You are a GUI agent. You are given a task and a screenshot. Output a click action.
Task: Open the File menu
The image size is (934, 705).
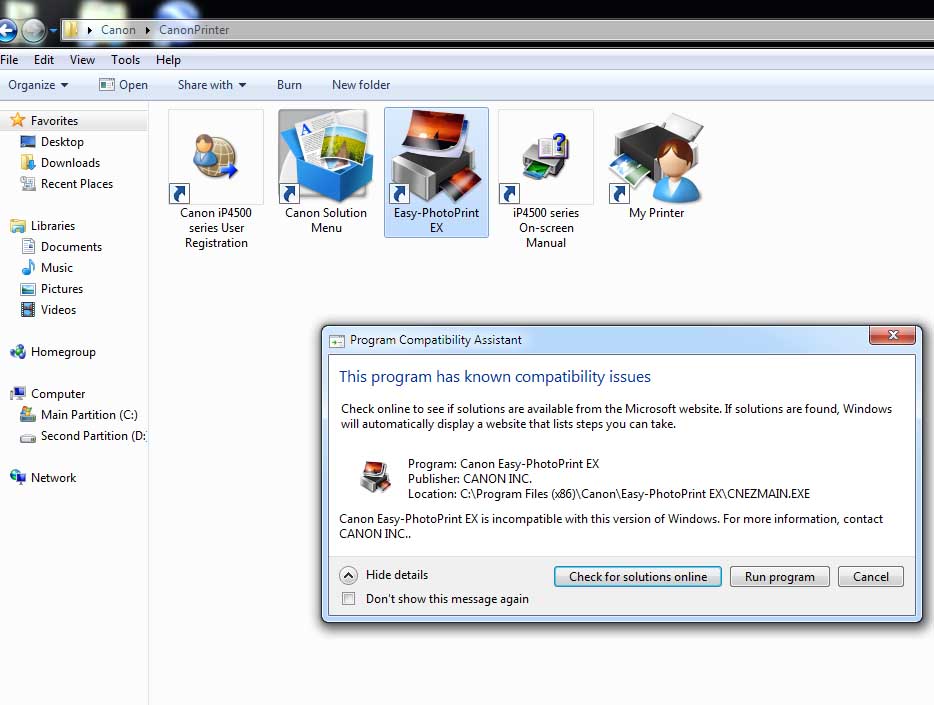[9, 60]
